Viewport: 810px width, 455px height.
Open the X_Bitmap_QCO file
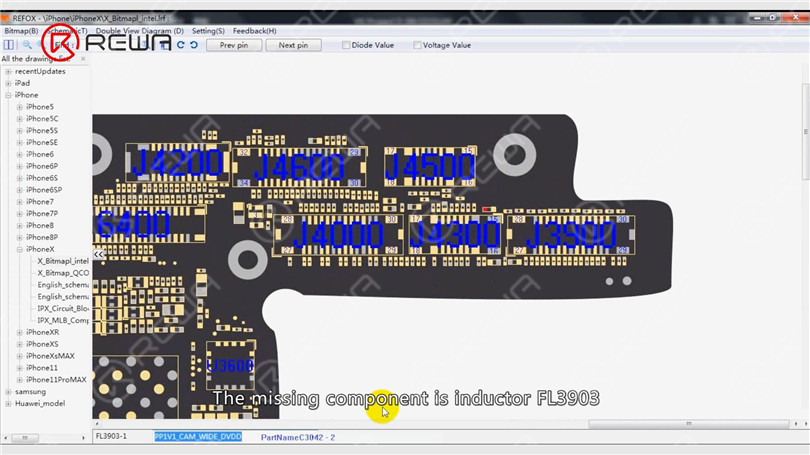63,273
